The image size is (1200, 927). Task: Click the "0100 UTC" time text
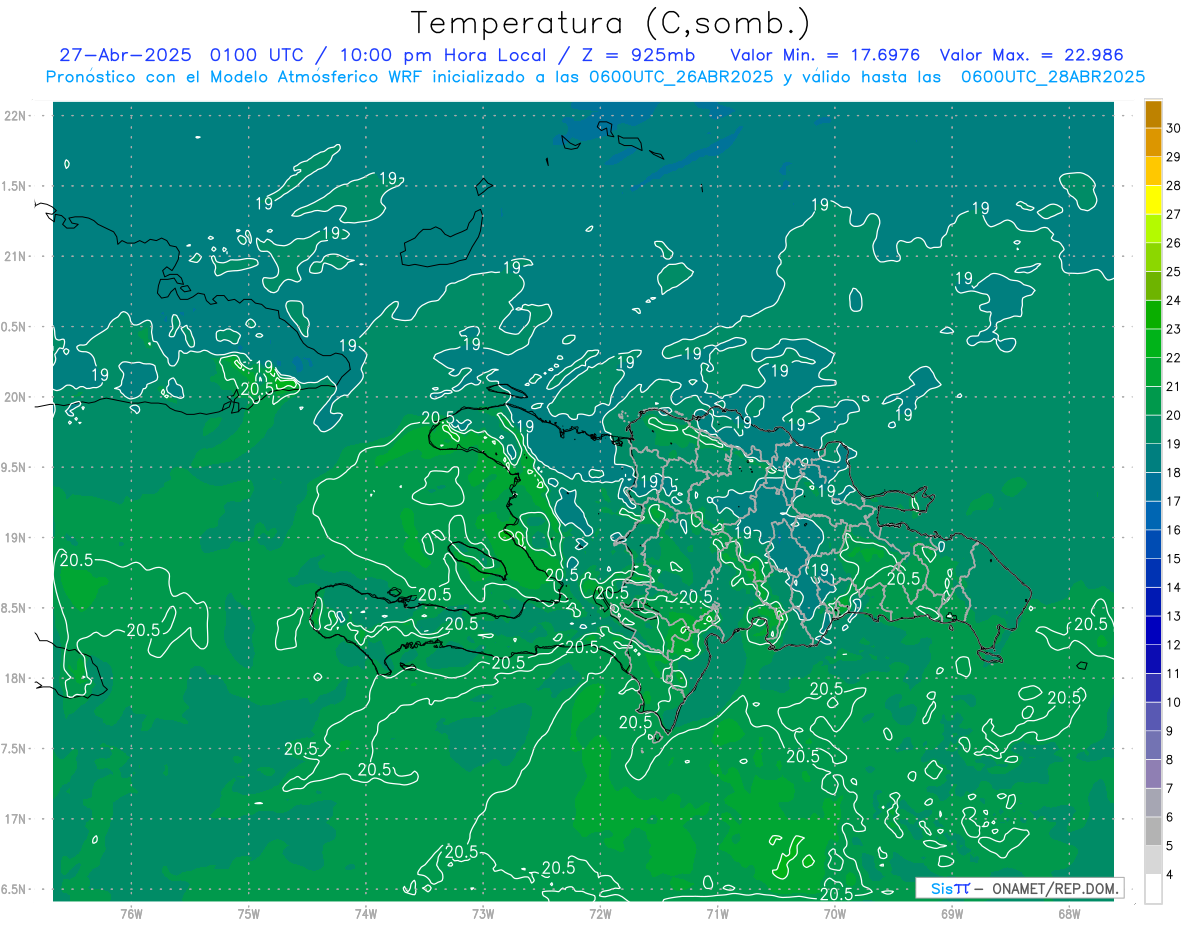pyautogui.click(x=258, y=55)
